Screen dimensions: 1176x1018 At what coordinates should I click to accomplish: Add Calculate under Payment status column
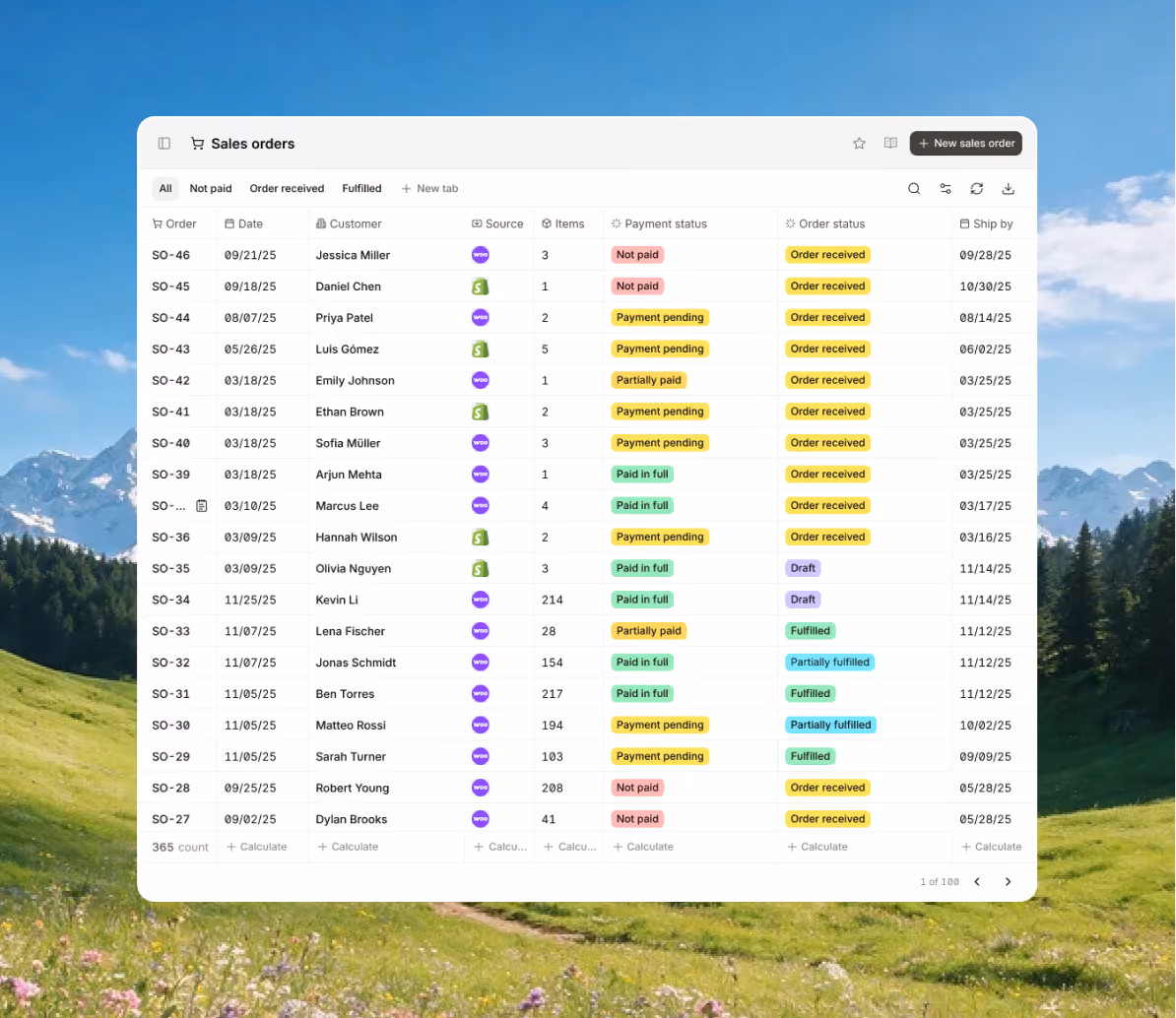tap(643, 847)
